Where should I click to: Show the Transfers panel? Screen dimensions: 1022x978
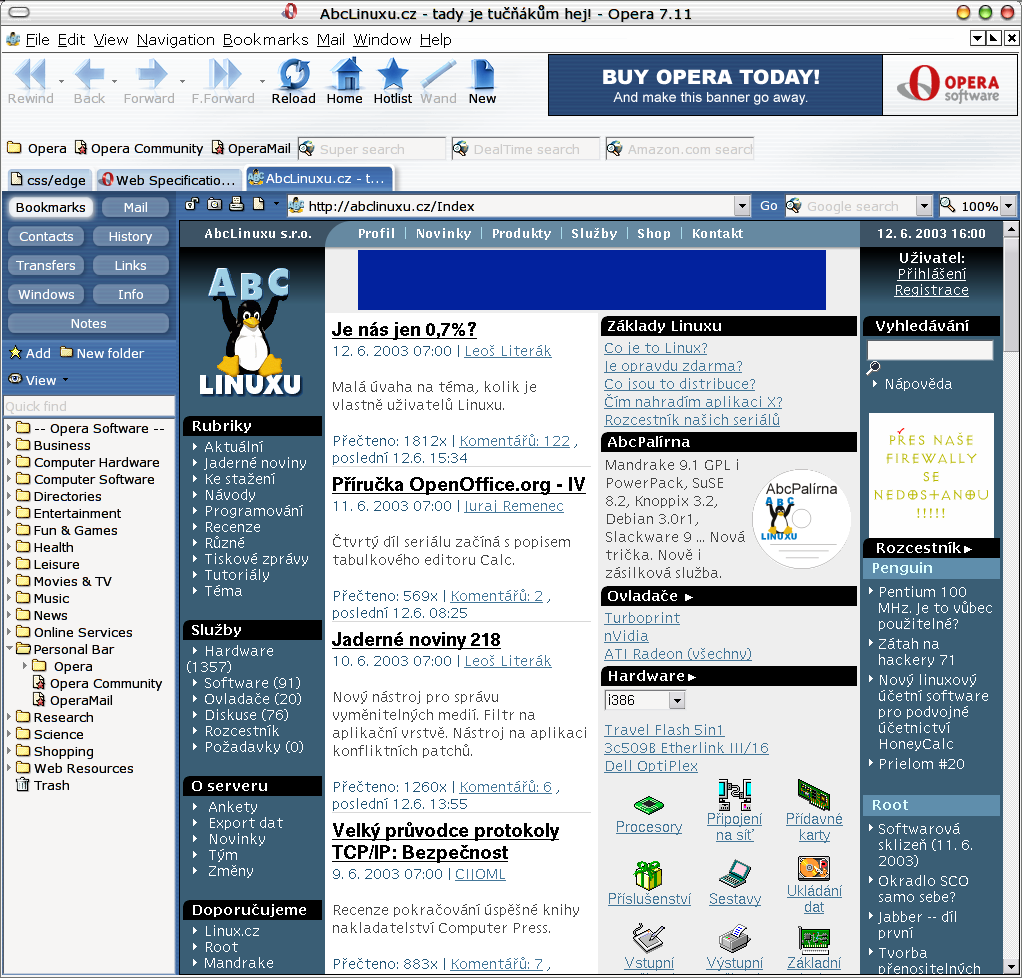point(46,265)
